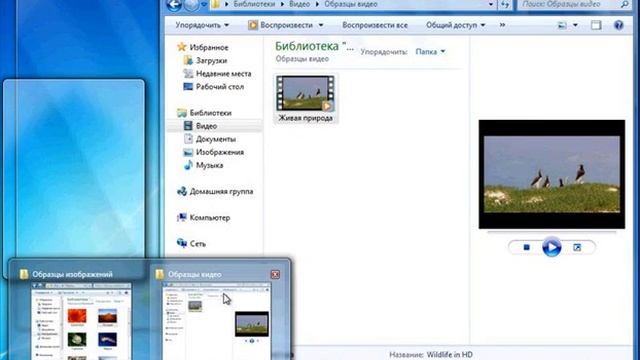
Task: Open the view options dropdown arrow
Action: [575, 25]
